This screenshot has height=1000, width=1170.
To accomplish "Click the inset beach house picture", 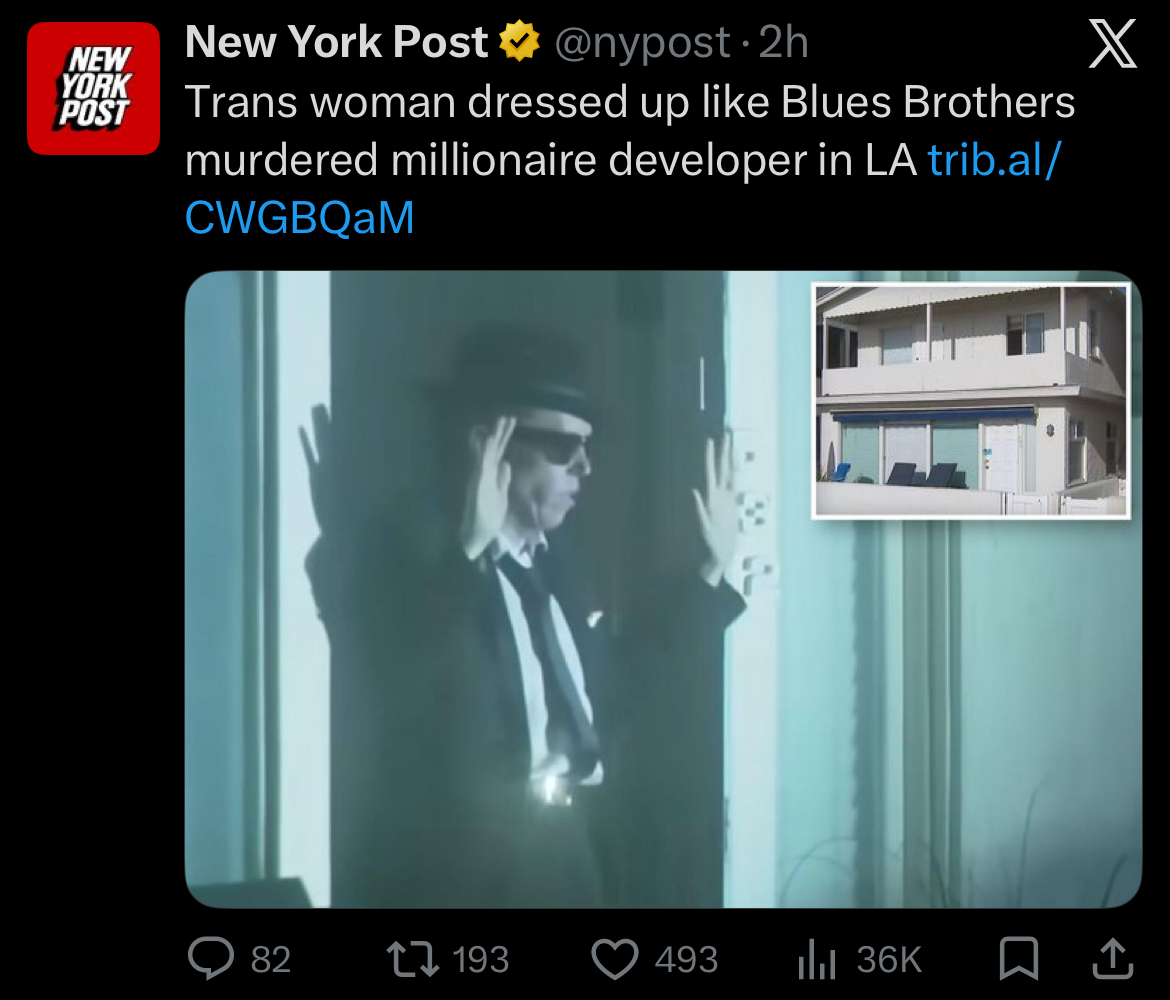I will click(x=971, y=401).
